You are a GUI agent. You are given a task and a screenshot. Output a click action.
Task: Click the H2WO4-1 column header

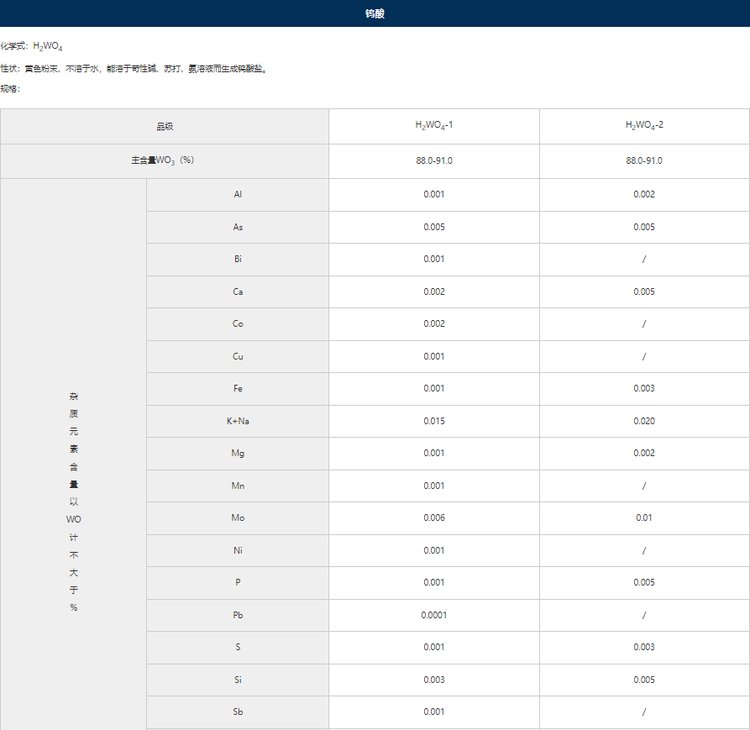(x=434, y=126)
